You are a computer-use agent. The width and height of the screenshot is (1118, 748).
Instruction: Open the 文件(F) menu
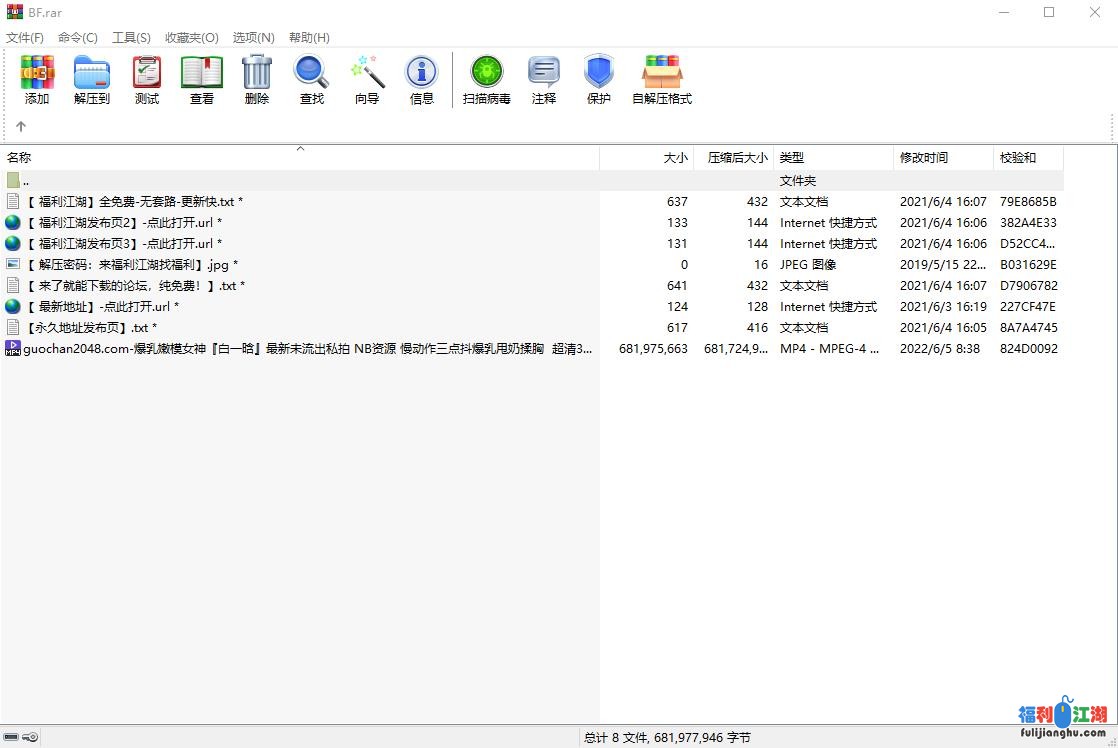25,37
